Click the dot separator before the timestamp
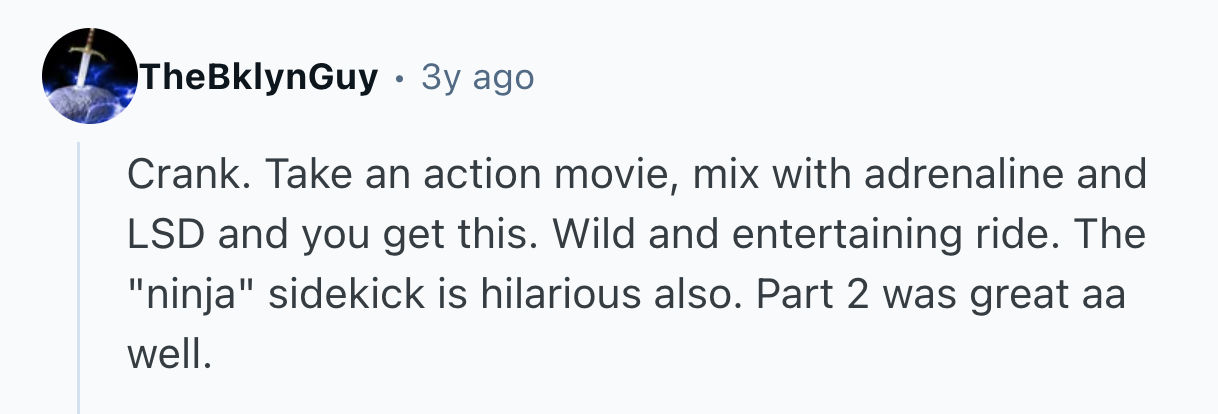 click(x=400, y=77)
